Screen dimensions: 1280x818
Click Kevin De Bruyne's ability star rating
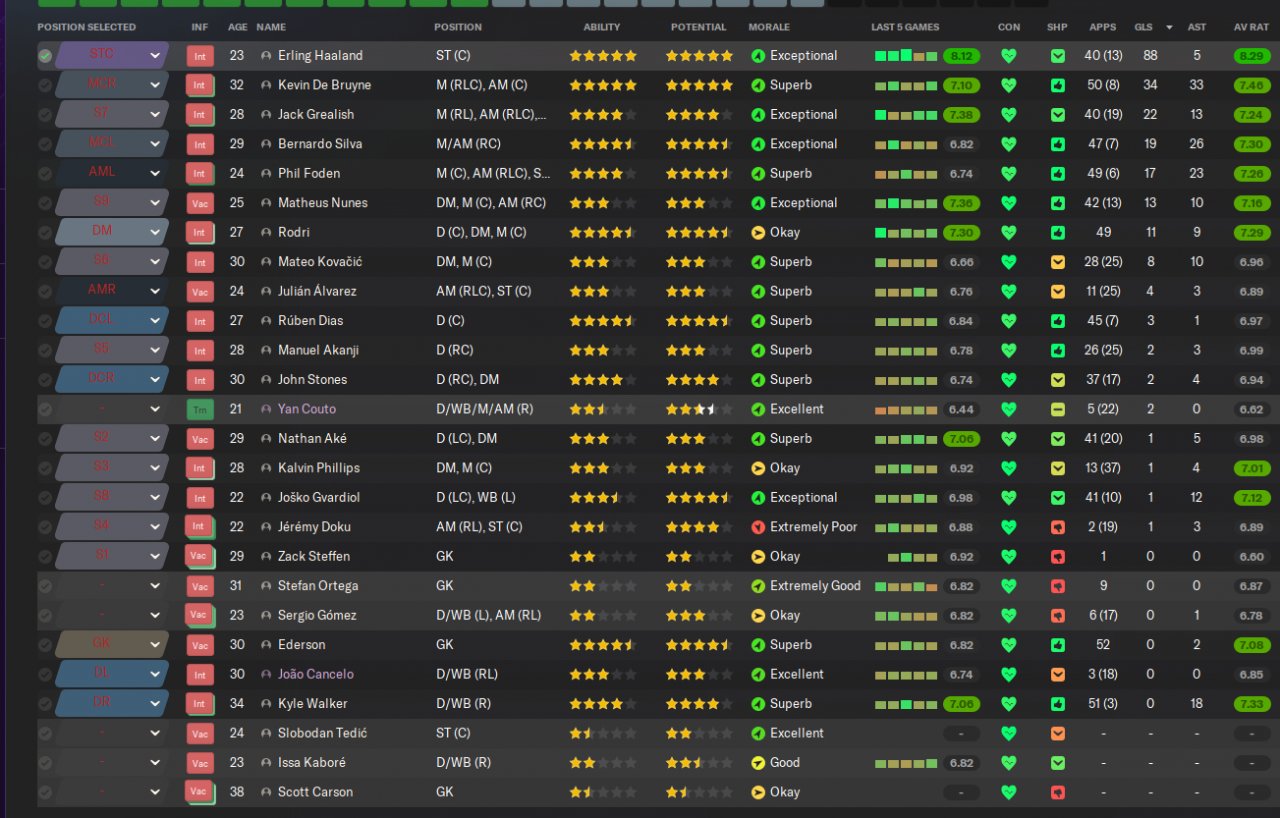pyautogui.click(x=603, y=85)
